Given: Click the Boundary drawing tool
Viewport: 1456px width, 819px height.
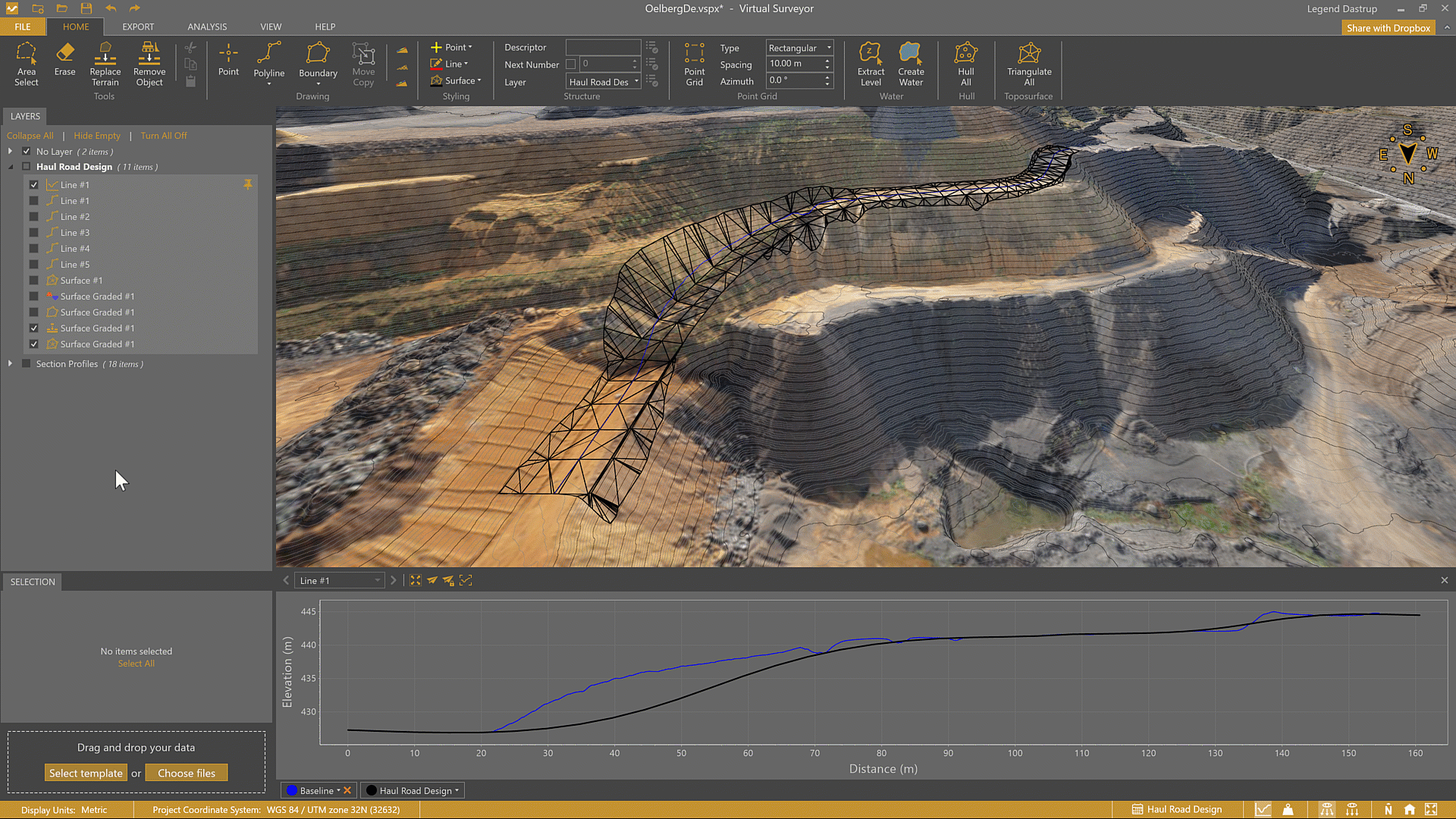Looking at the screenshot, I should (x=318, y=61).
